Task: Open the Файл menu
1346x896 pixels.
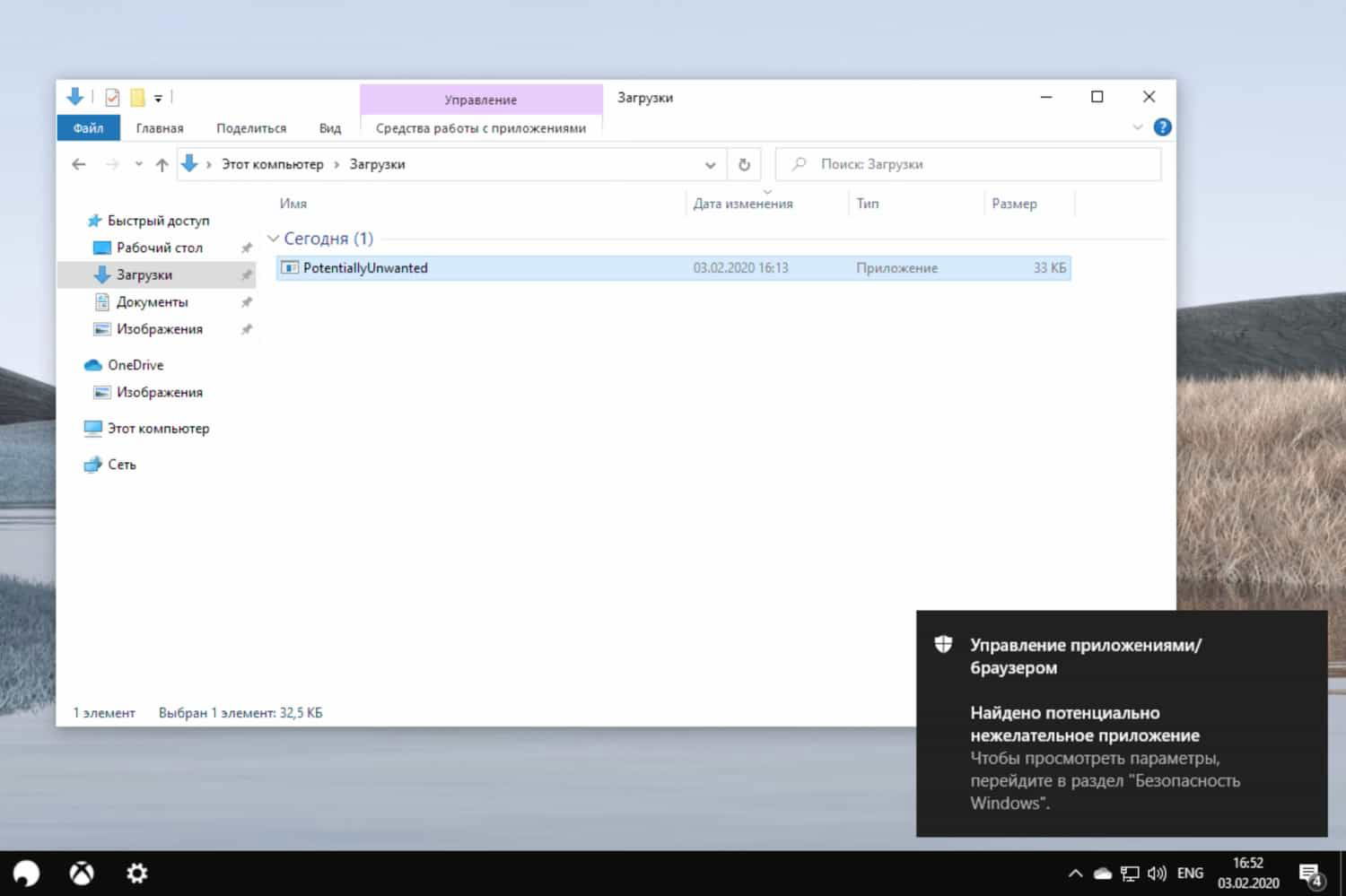Action: tap(88, 128)
